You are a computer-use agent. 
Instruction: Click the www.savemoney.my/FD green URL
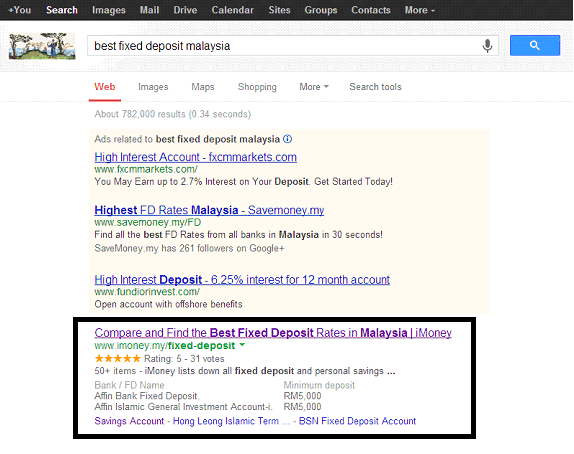[148, 222]
